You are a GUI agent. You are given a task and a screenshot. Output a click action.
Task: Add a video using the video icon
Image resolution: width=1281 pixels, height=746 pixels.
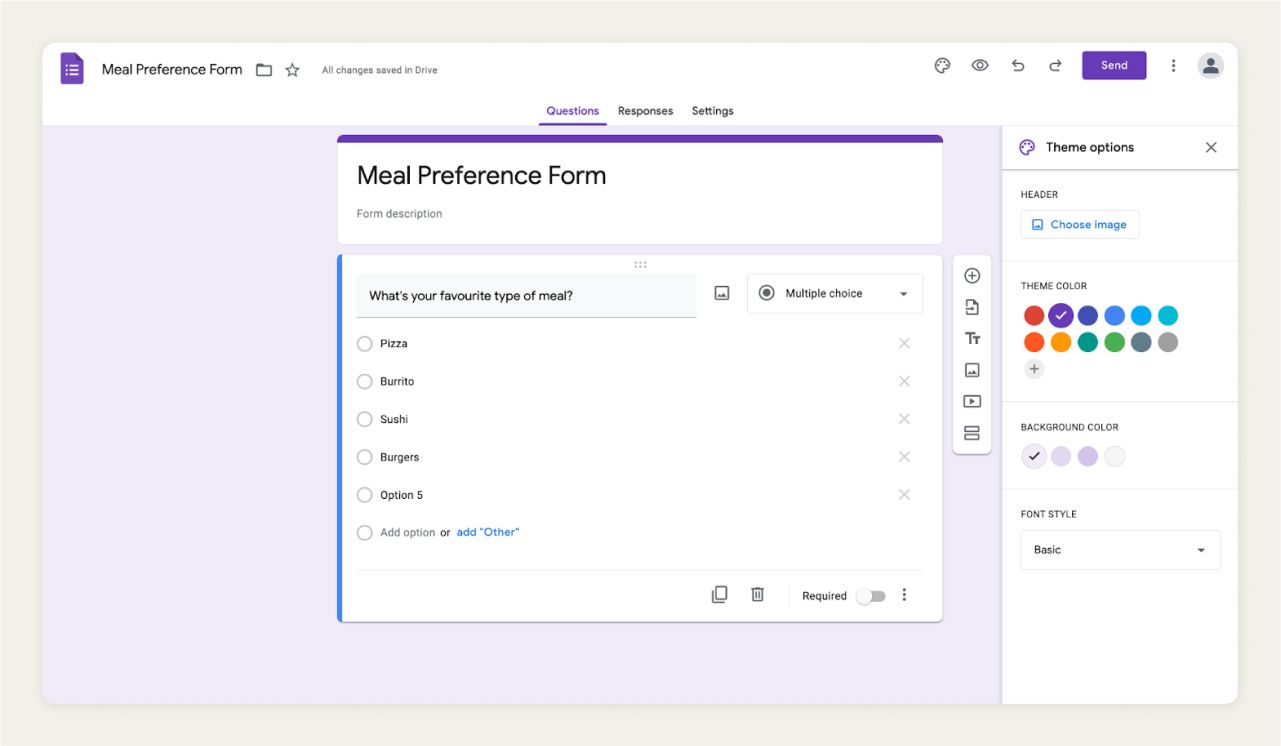tap(971, 401)
